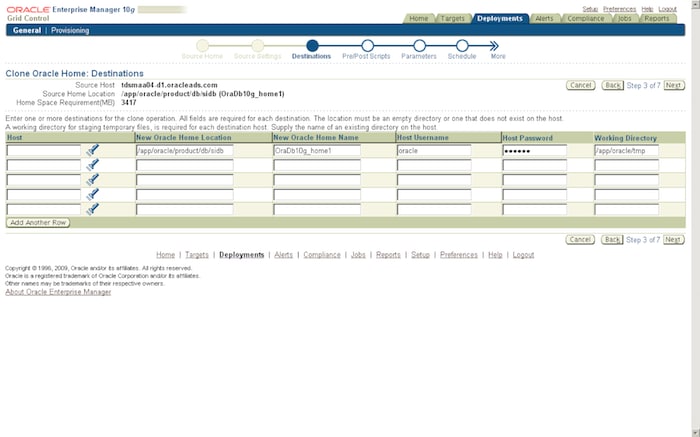The width and height of the screenshot is (700, 437).
Task: Open host search flashlight in fifth row
Action: (92, 209)
